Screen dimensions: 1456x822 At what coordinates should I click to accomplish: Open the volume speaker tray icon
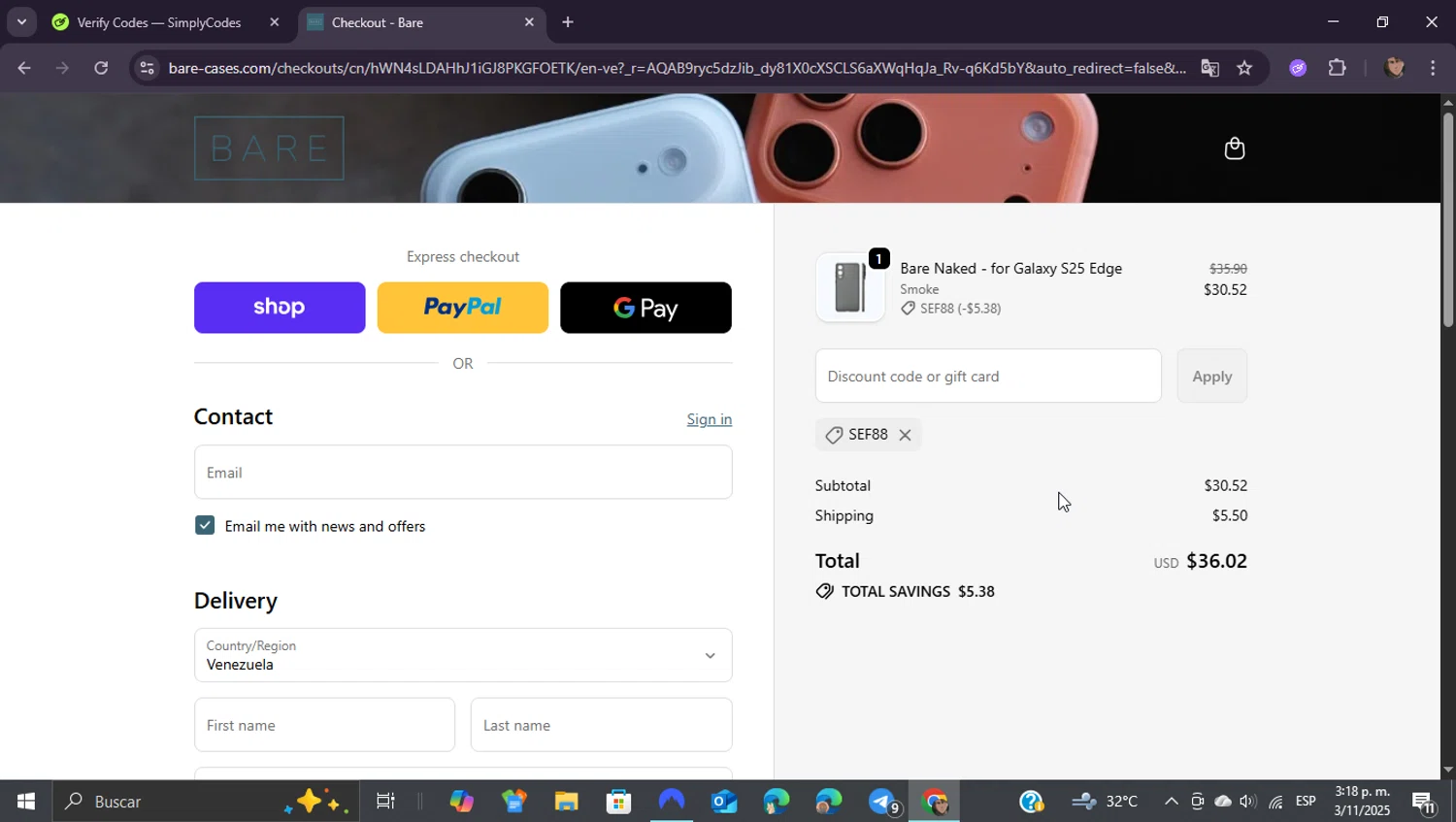[x=1248, y=802]
